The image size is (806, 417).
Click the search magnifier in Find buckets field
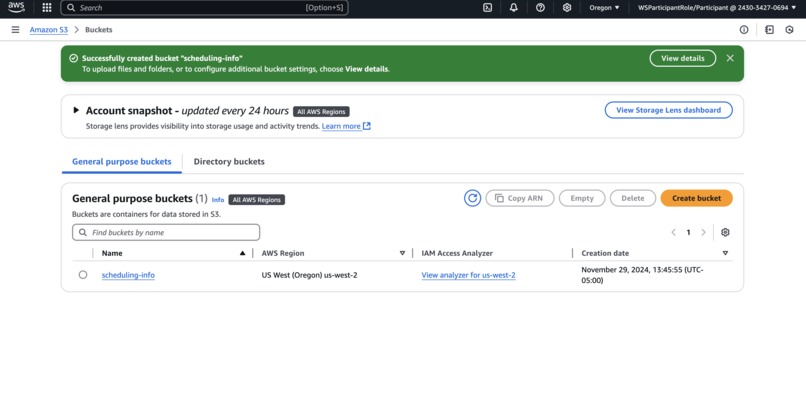83,232
